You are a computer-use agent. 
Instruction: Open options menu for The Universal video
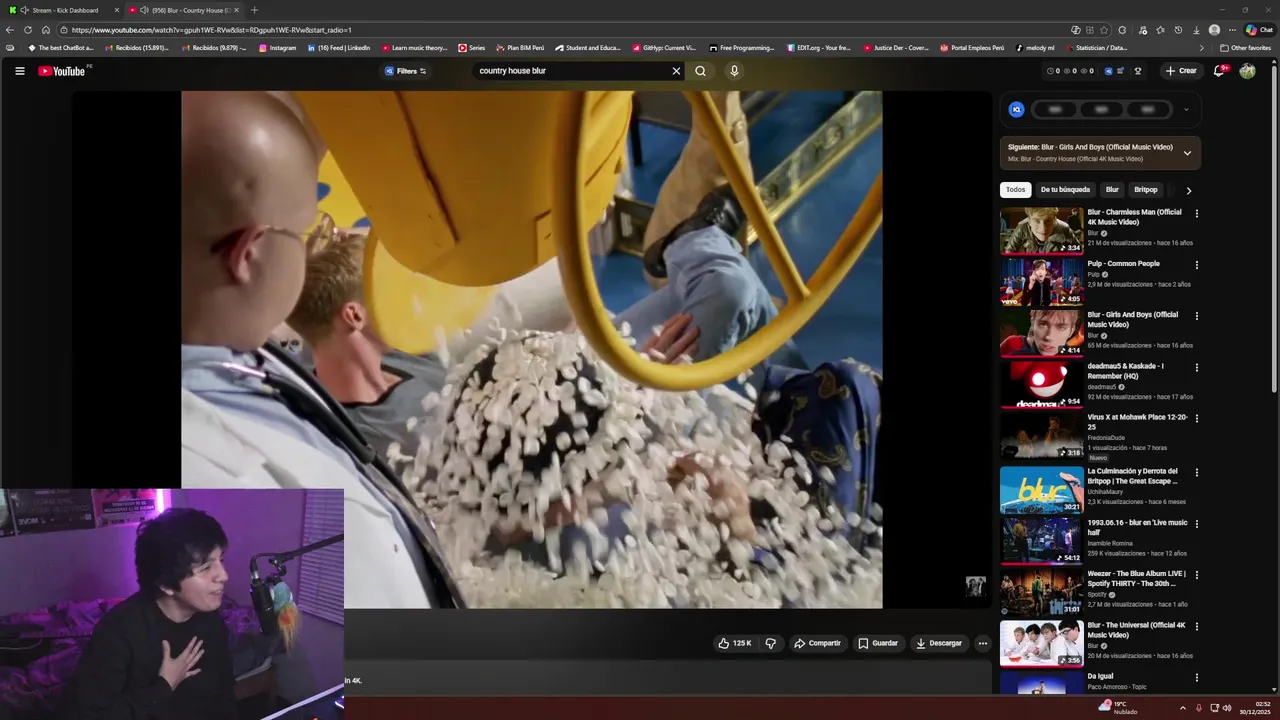tap(1196, 627)
